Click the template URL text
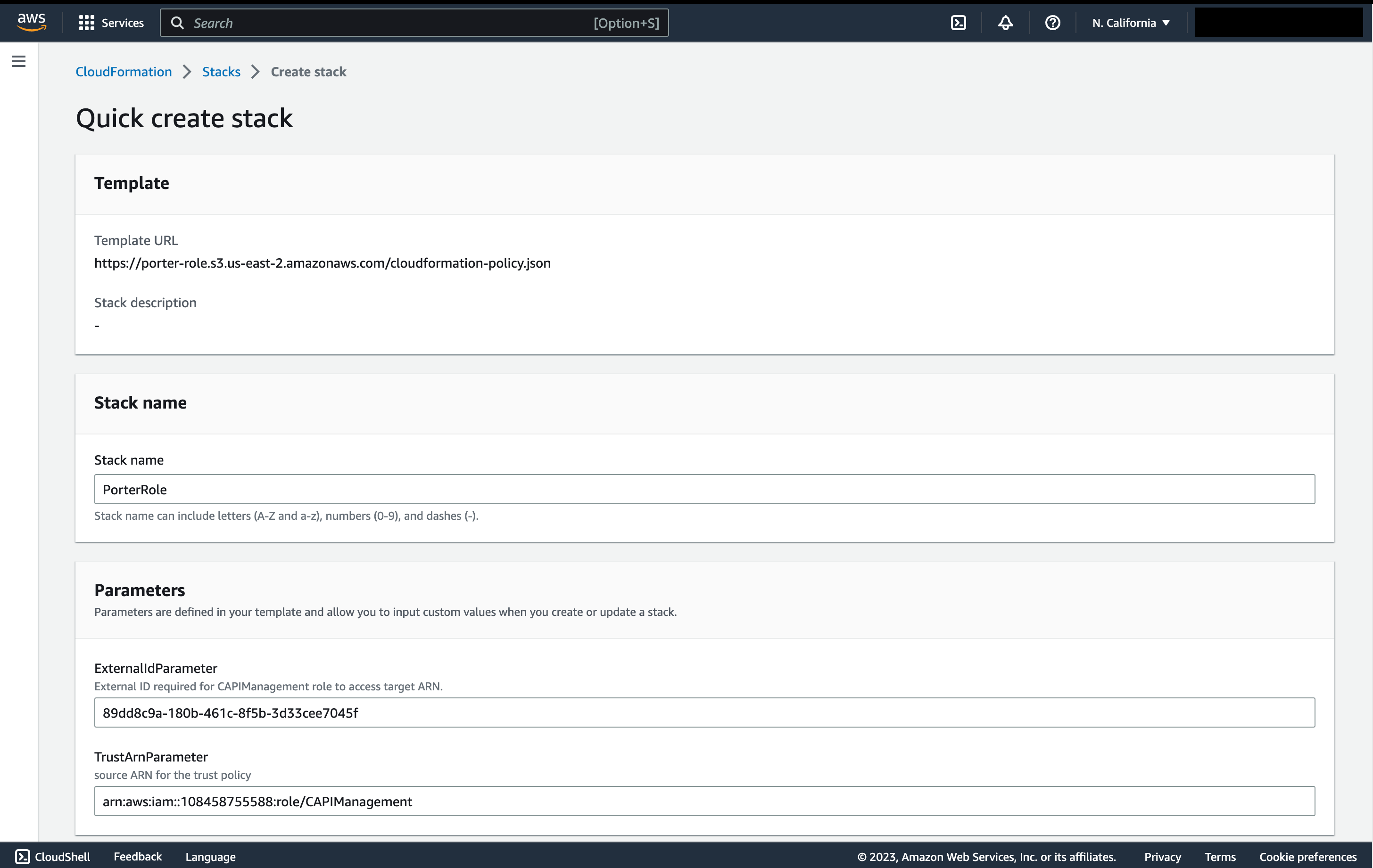Image resolution: width=1373 pixels, height=868 pixels. coord(323,263)
